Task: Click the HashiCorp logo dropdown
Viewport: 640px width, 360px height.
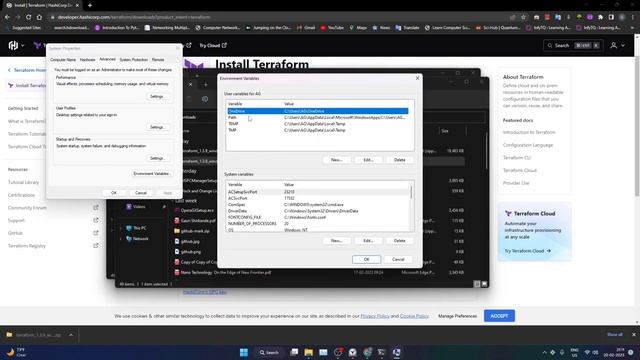Action: 16,45
